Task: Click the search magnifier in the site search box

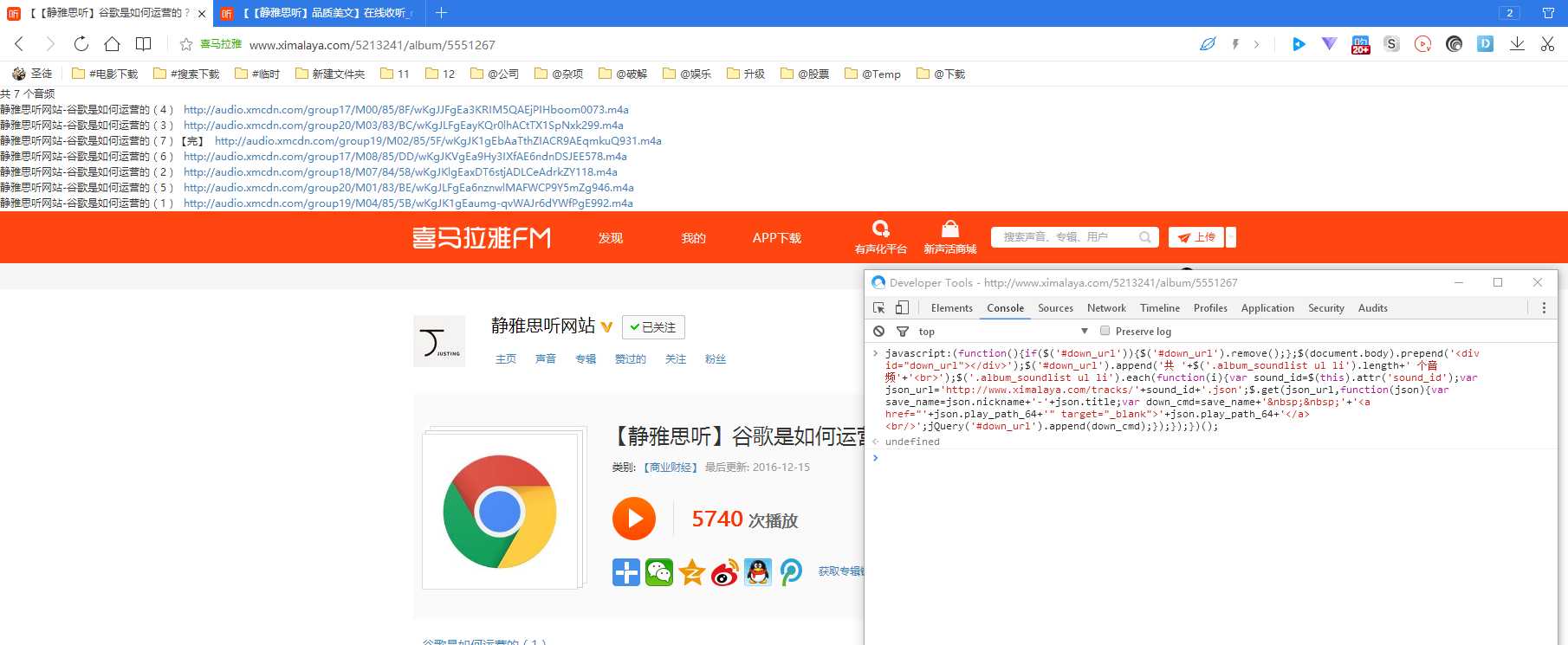Action: pos(1145,237)
